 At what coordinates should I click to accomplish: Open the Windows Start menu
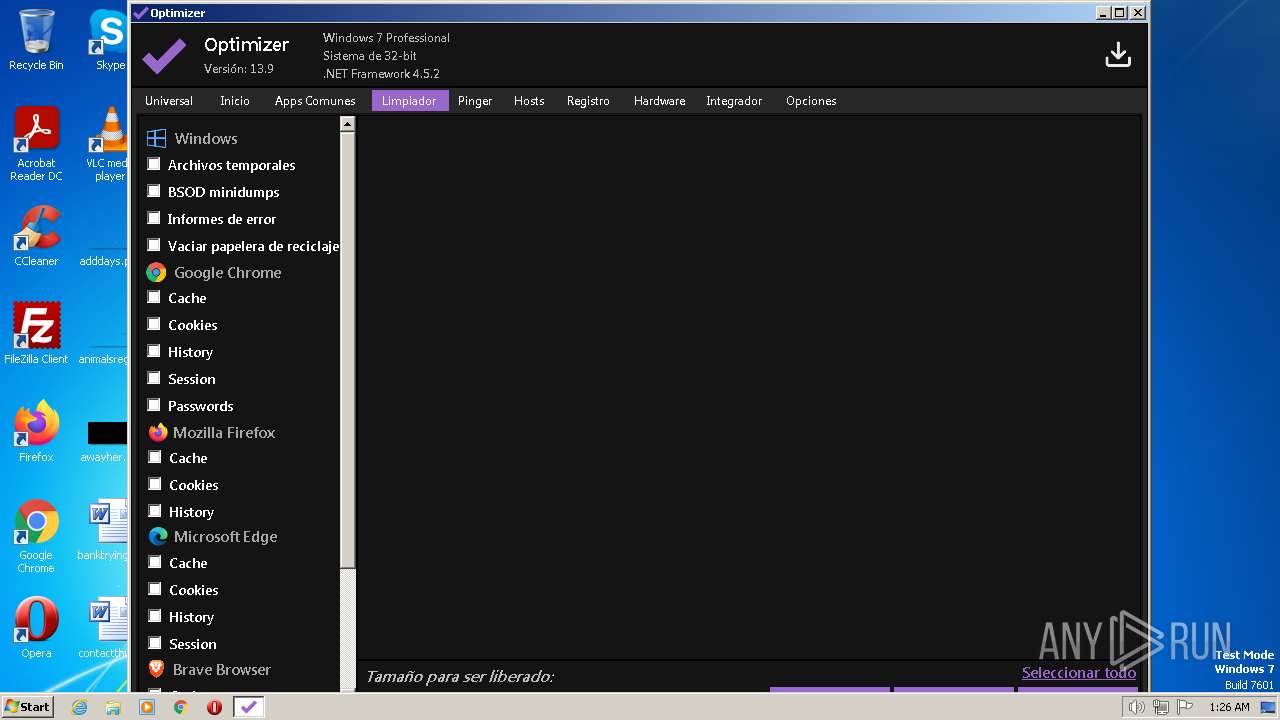point(27,707)
